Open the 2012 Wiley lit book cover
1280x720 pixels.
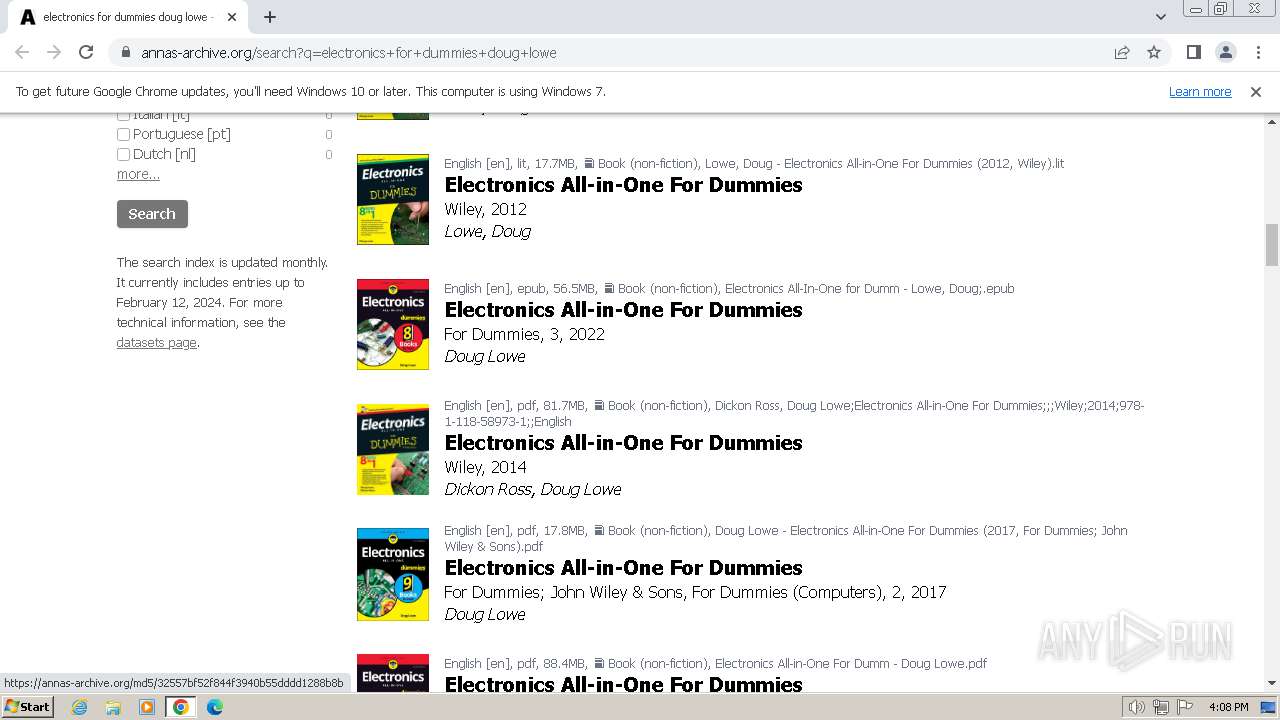pyautogui.click(x=393, y=199)
